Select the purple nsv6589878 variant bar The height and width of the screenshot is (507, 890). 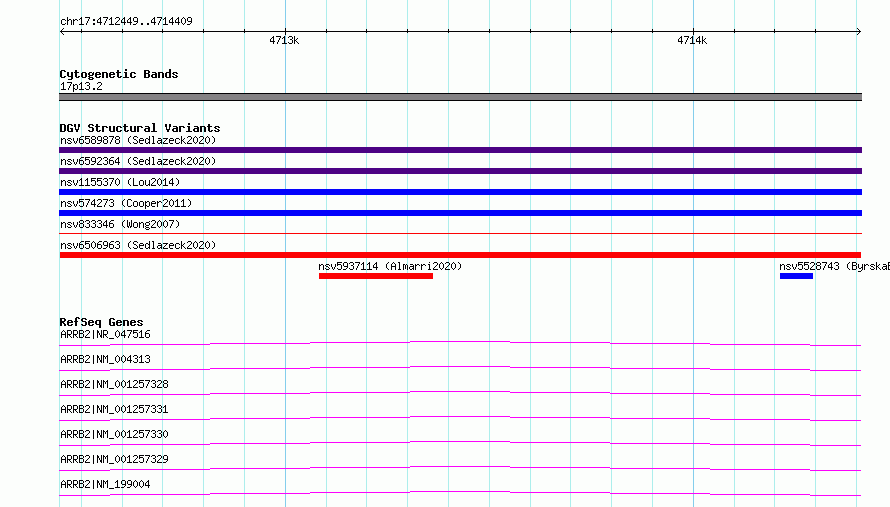[460, 150]
